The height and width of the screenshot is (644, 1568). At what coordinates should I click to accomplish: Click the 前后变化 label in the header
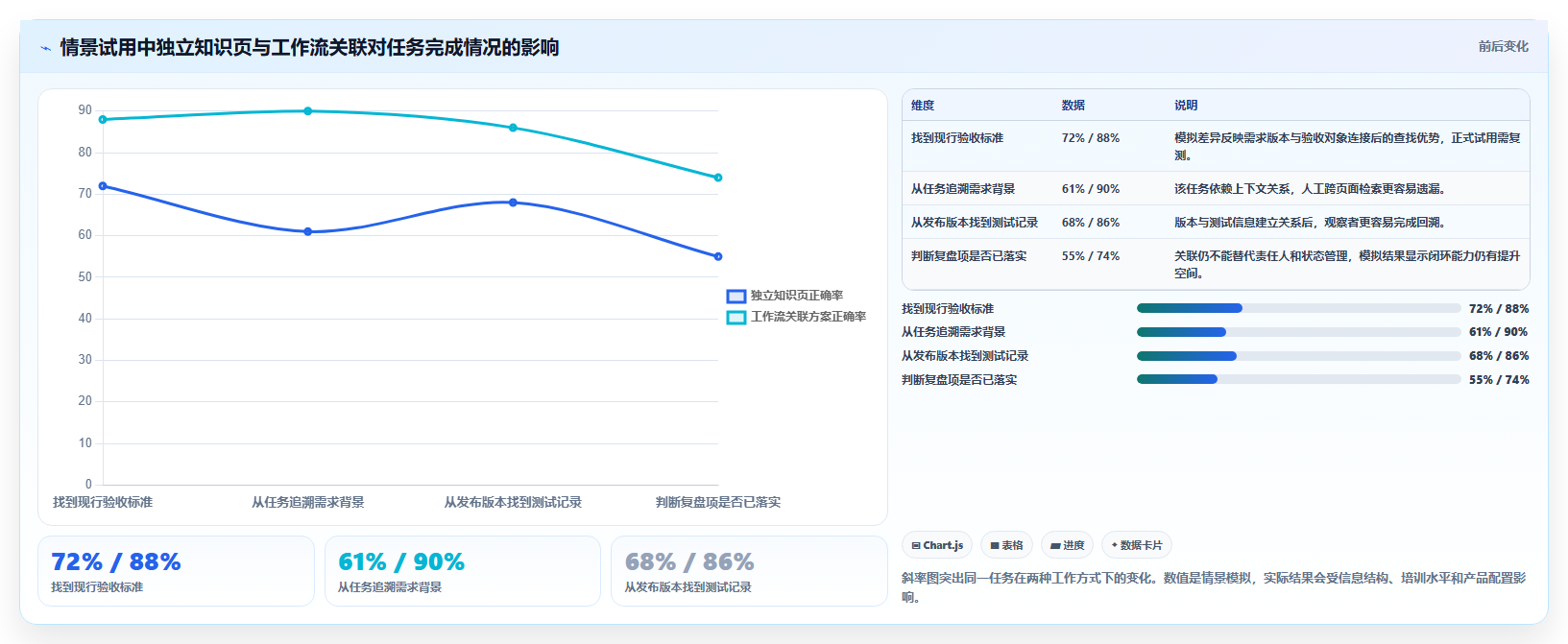(x=1503, y=46)
